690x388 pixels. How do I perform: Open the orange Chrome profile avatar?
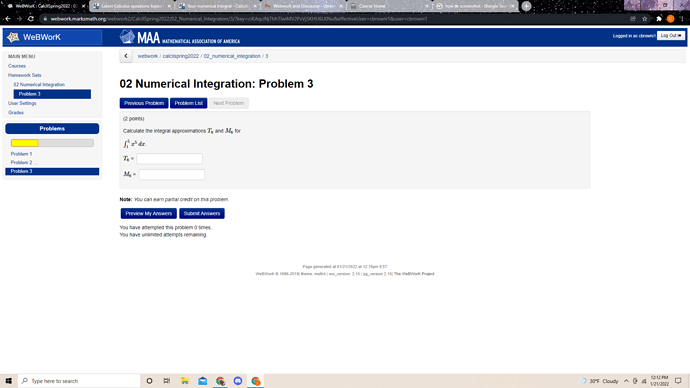[x=670, y=18]
